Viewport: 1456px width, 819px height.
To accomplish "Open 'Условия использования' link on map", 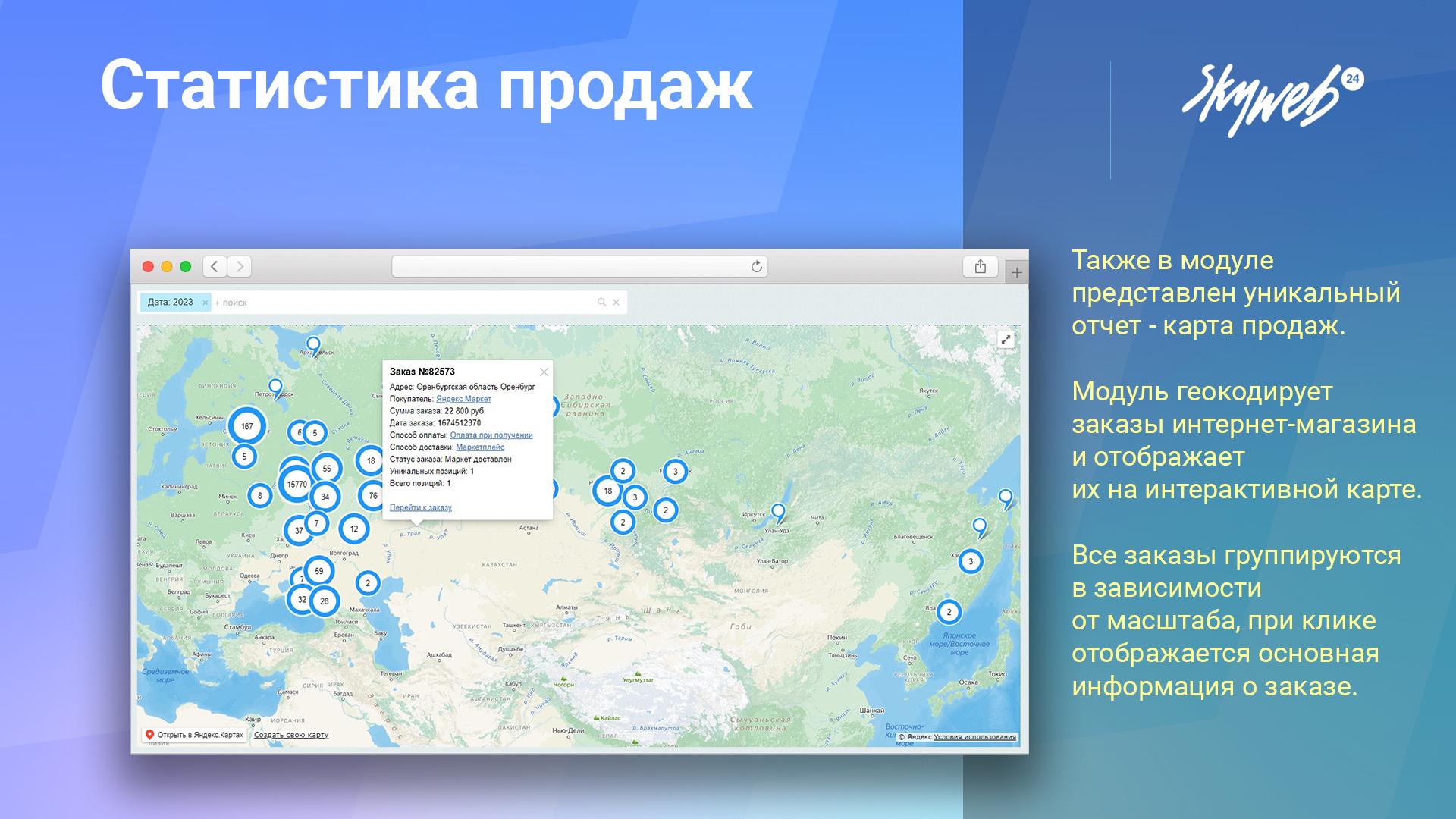I will (x=974, y=737).
